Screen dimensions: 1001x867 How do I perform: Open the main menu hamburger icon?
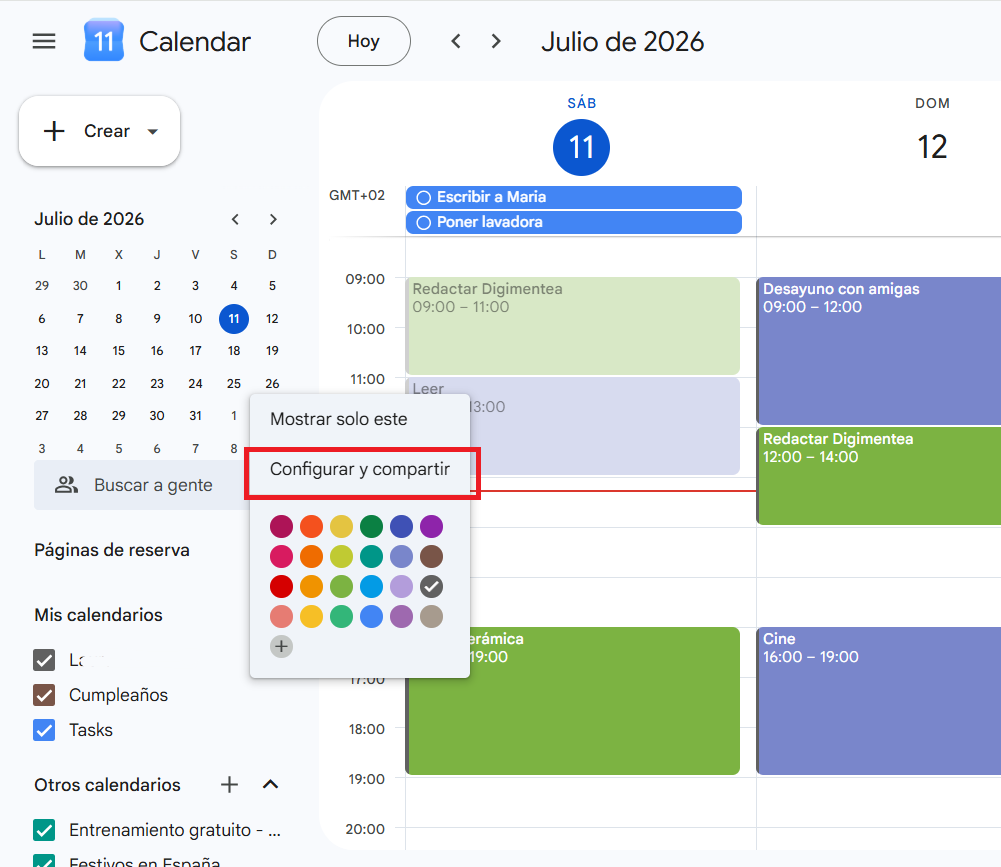pyautogui.click(x=44, y=41)
